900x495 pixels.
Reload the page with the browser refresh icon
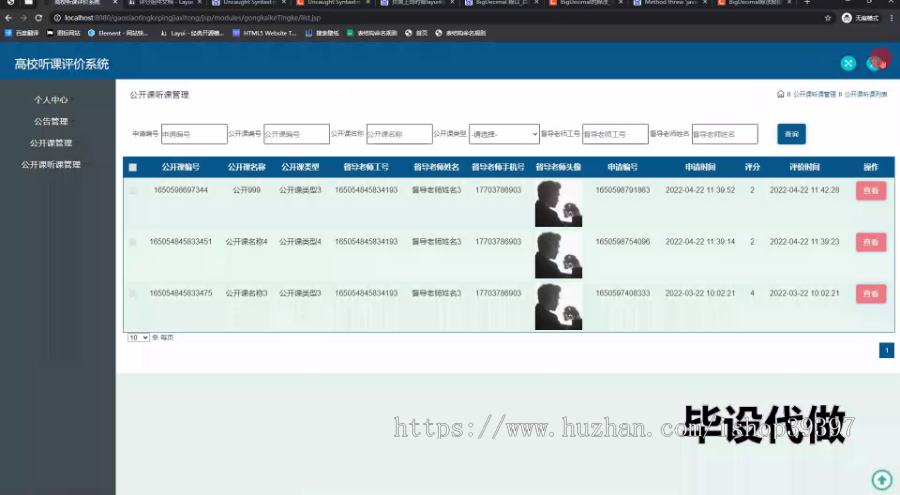38,18
